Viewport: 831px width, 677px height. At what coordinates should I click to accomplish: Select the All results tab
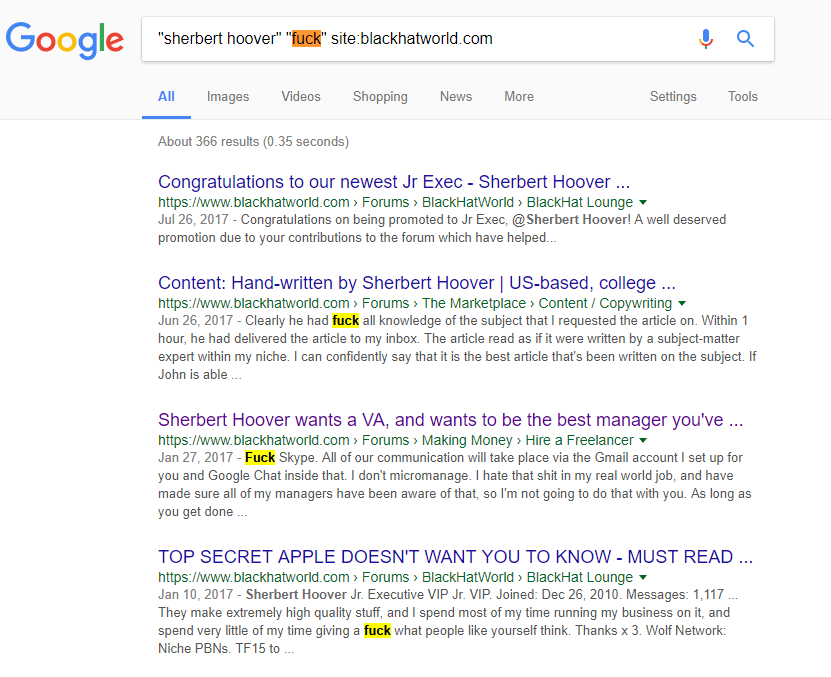(x=166, y=96)
